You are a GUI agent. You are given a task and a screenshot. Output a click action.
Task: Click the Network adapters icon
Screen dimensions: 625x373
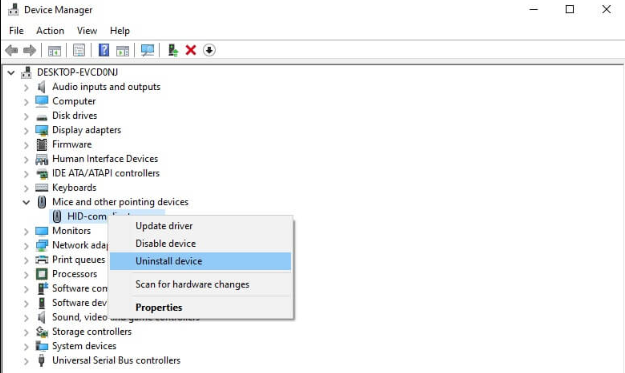41,245
